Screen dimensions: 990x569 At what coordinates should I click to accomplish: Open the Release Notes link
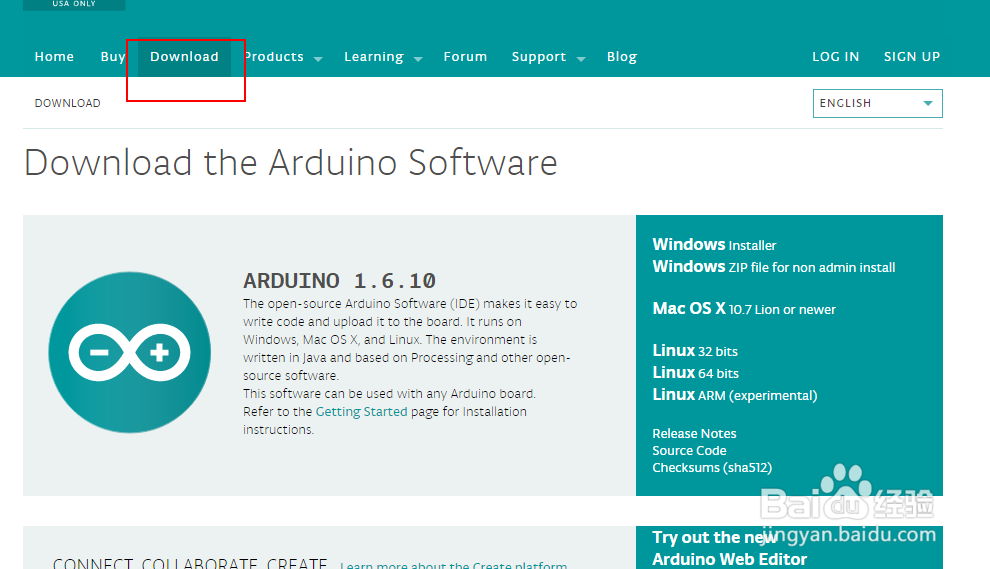[x=694, y=434]
